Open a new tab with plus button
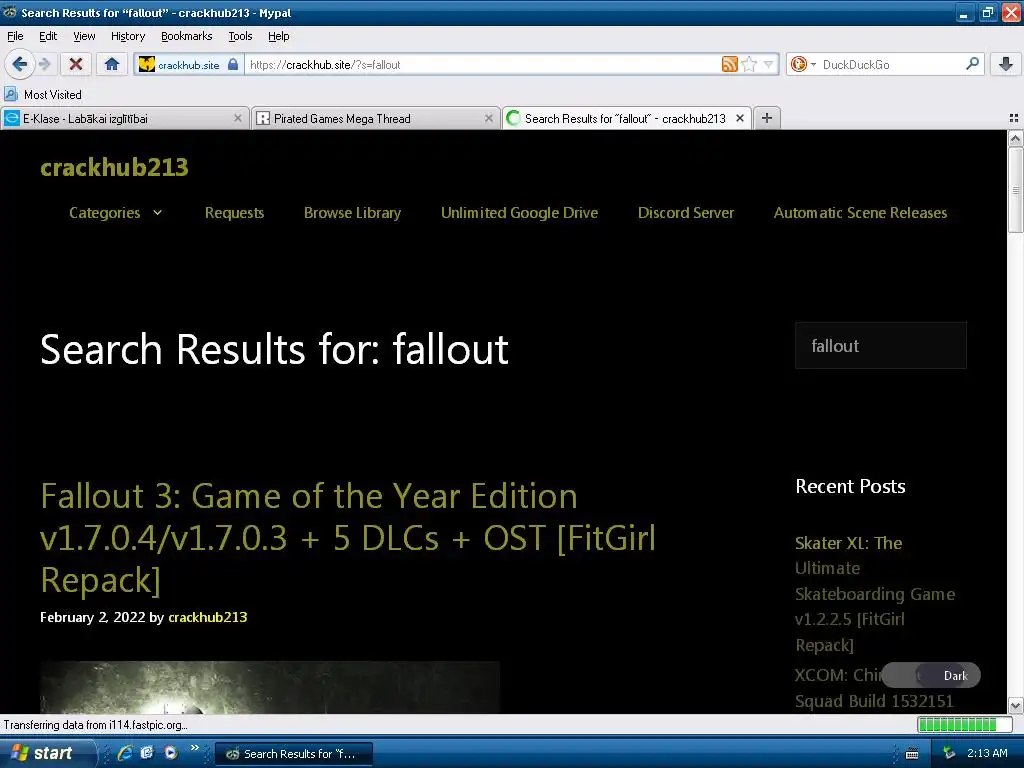 click(x=767, y=118)
